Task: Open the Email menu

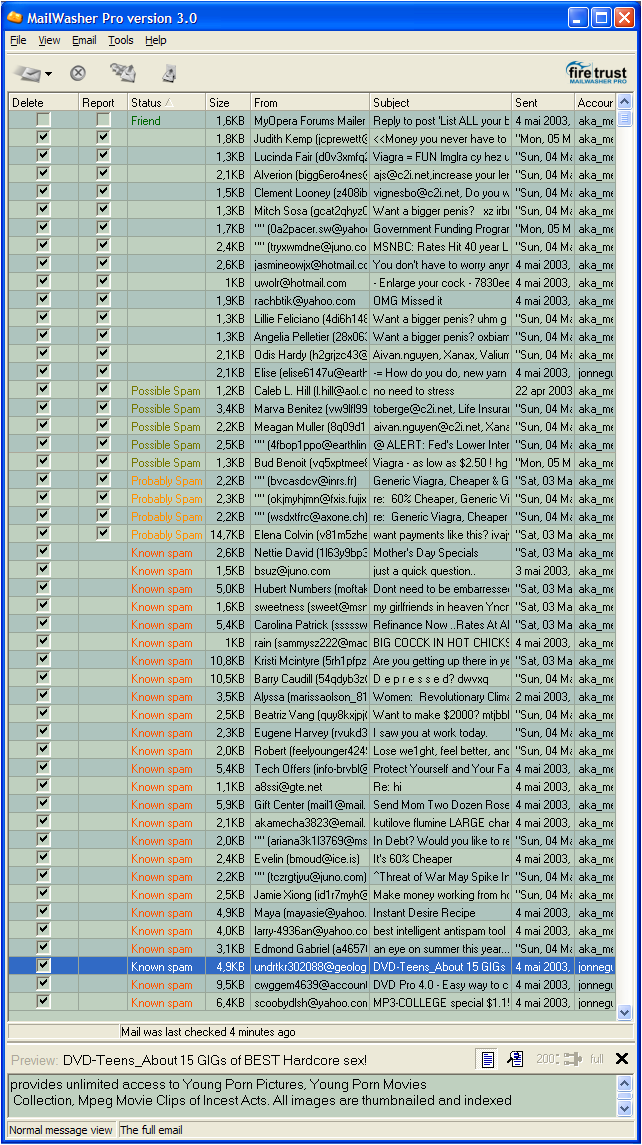Action: pyautogui.click(x=84, y=40)
